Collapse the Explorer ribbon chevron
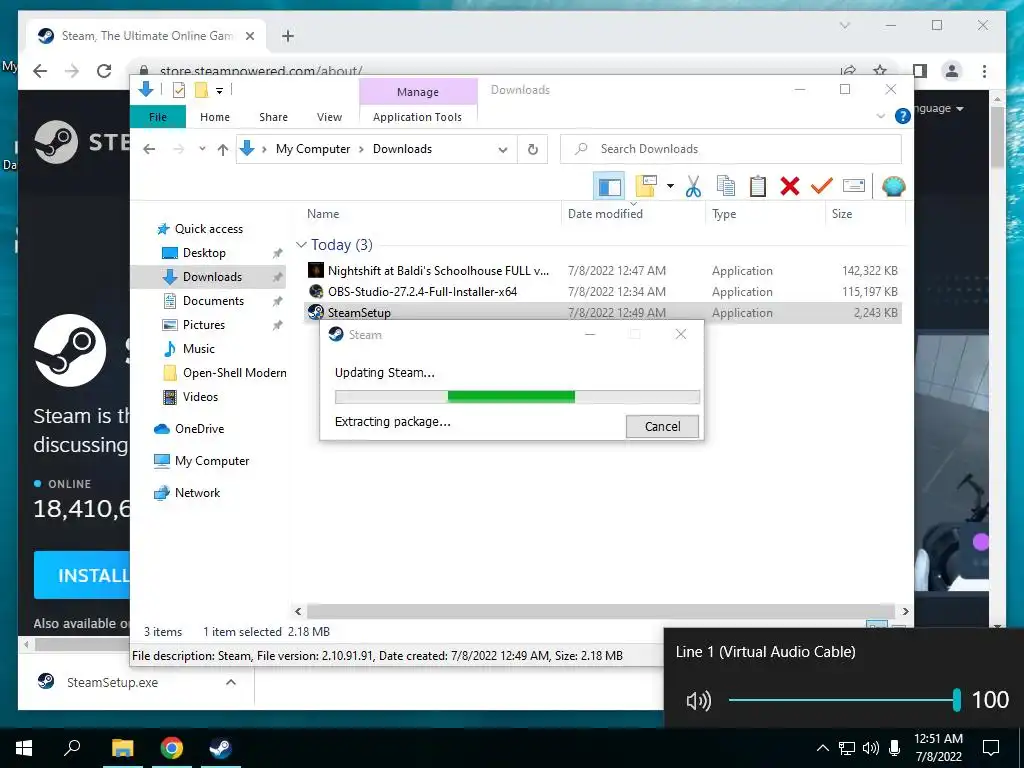Screen dimensions: 1024x768 pyautogui.click(x=880, y=116)
